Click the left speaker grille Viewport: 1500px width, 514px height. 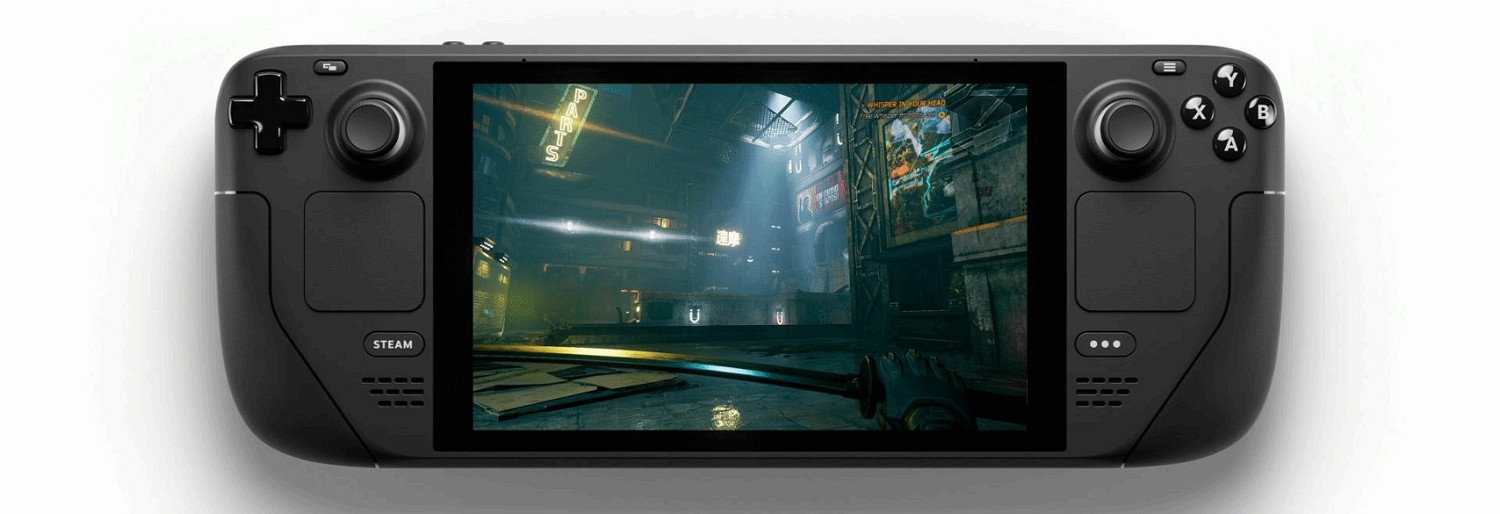(x=393, y=391)
